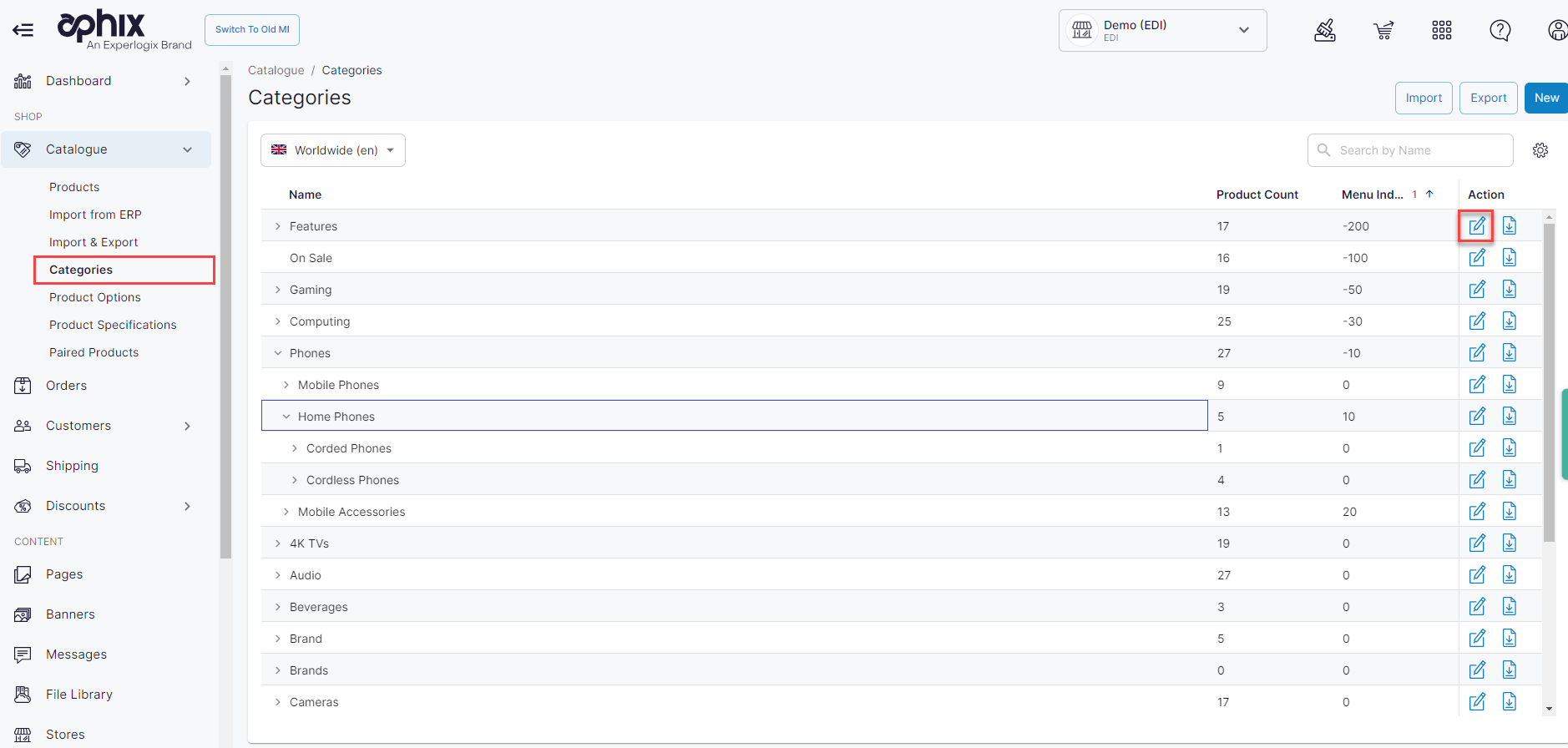Viewport: 1568px width, 748px height.
Task: Open the apps grid icon
Action: click(x=1441, y=31)
